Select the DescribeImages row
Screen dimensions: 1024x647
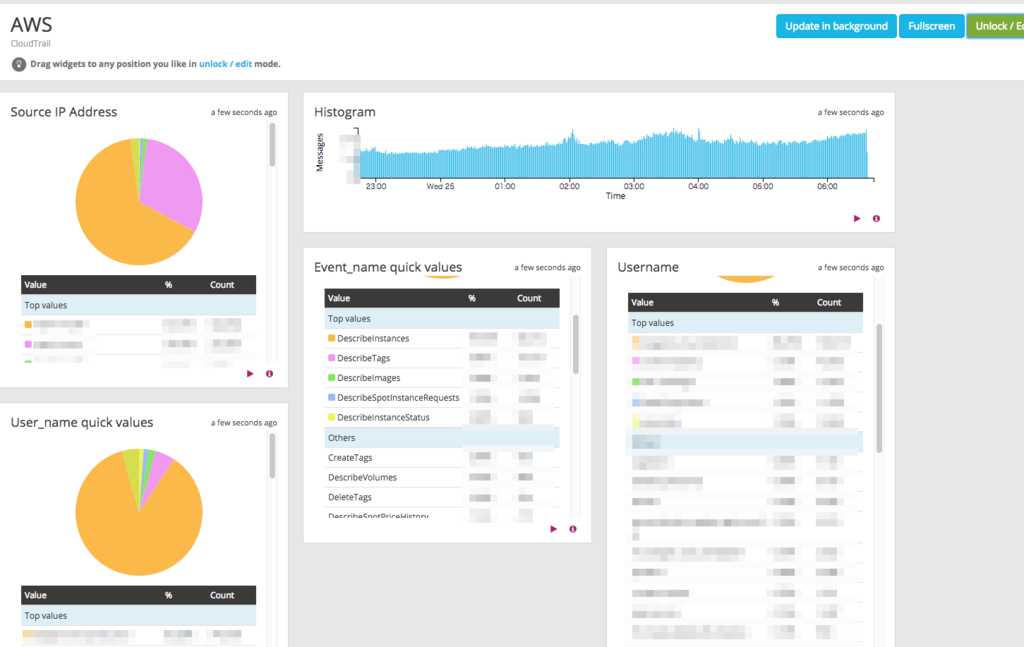click(x=442, y=378)
